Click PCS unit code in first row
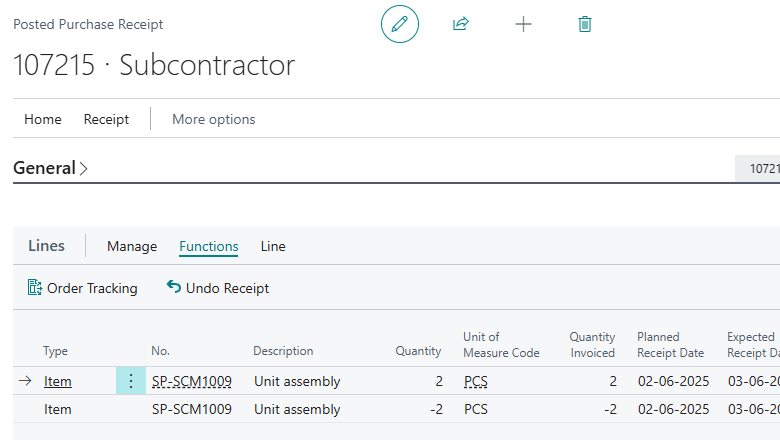 (477, 381)
